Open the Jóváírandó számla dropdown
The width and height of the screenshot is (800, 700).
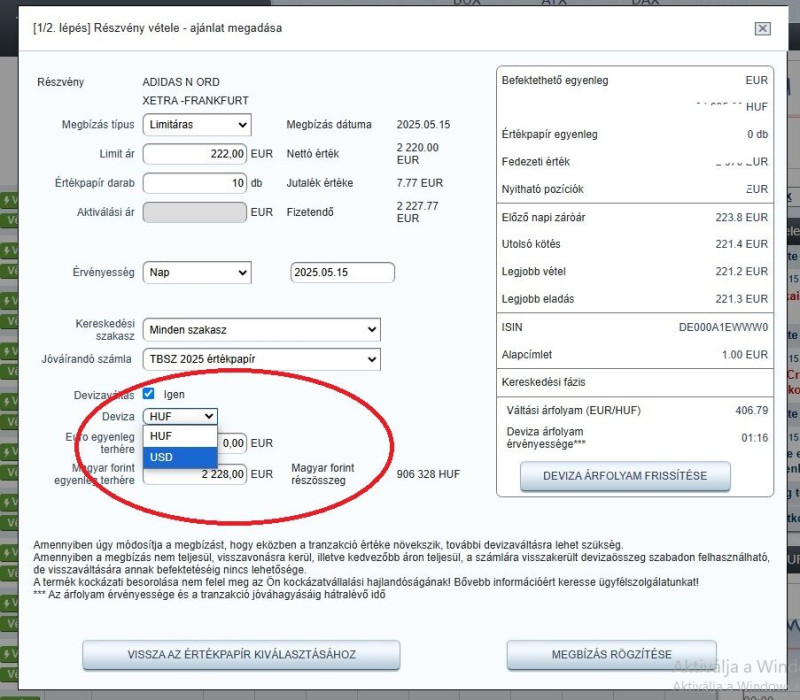pos(262,359)
